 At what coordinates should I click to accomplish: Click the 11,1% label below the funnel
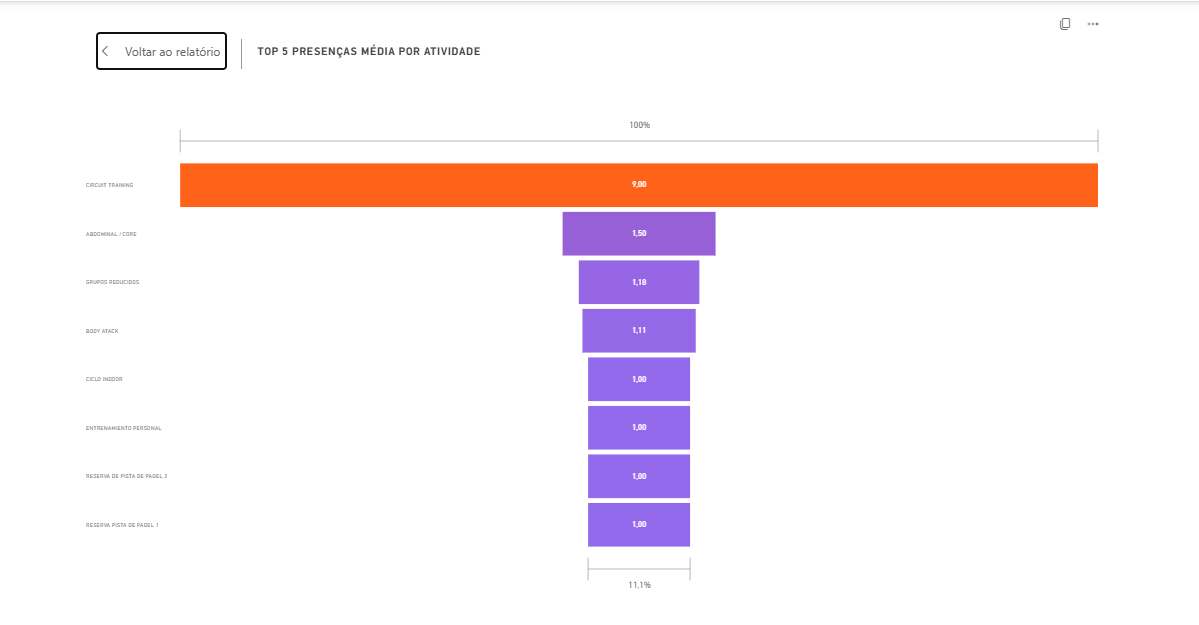(x=639, y=585)
